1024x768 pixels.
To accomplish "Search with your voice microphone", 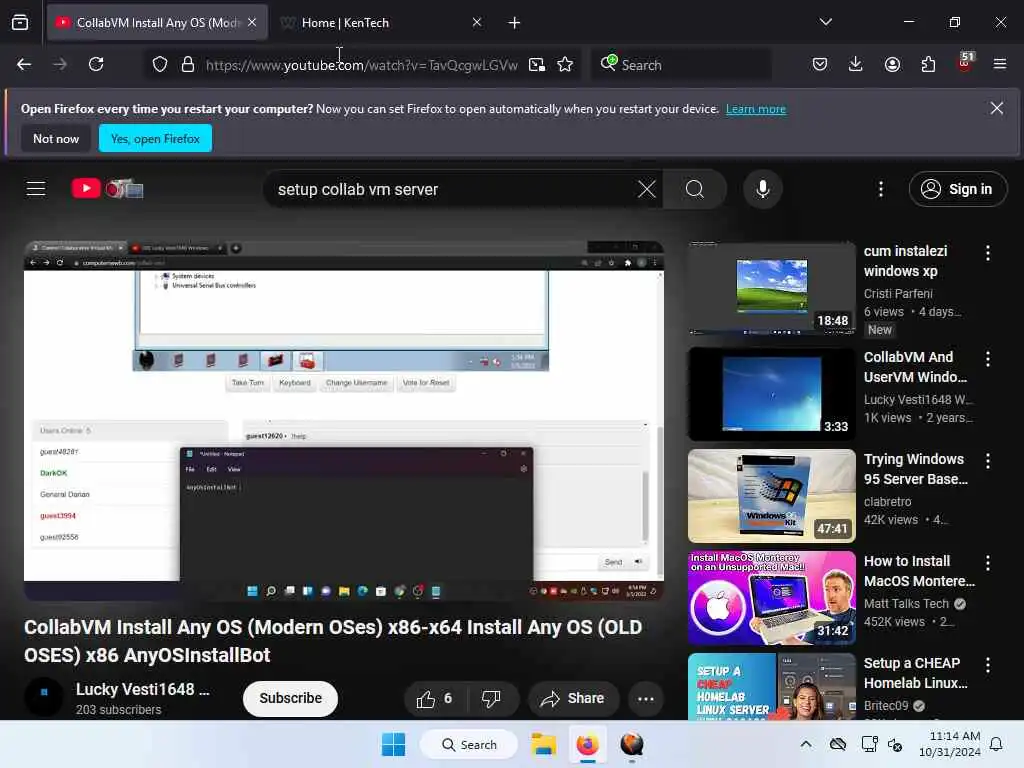I will coord(762,189).
